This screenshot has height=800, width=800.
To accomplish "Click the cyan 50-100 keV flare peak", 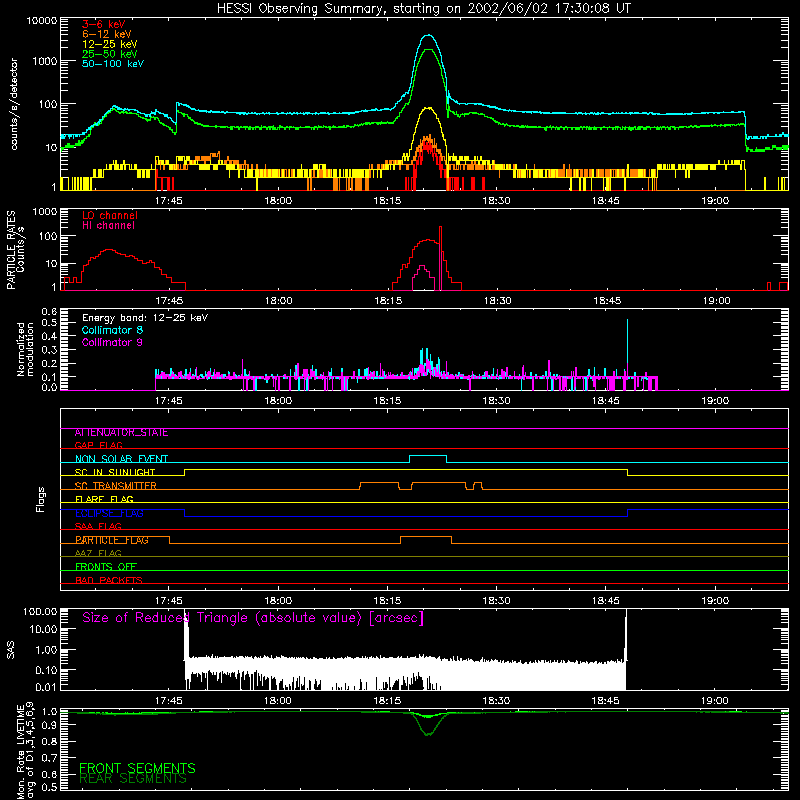I will click(429, 36).
